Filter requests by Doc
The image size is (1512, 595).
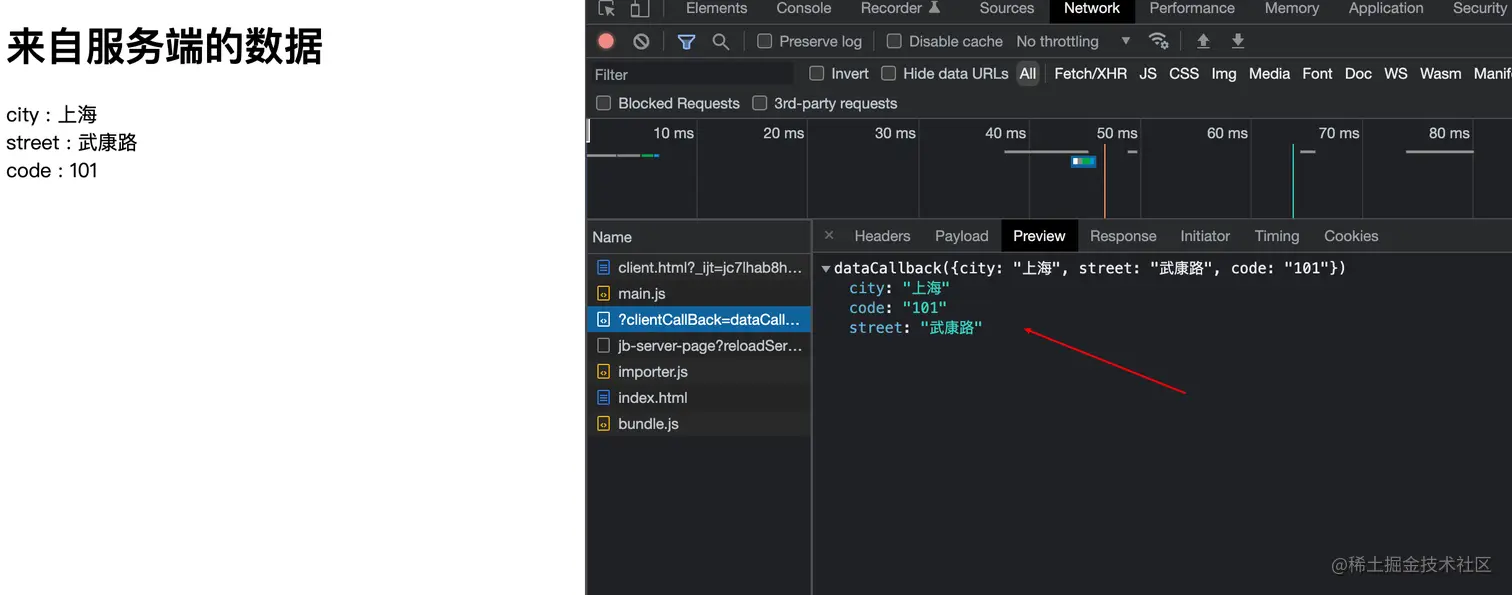[x=1358, y=73]
